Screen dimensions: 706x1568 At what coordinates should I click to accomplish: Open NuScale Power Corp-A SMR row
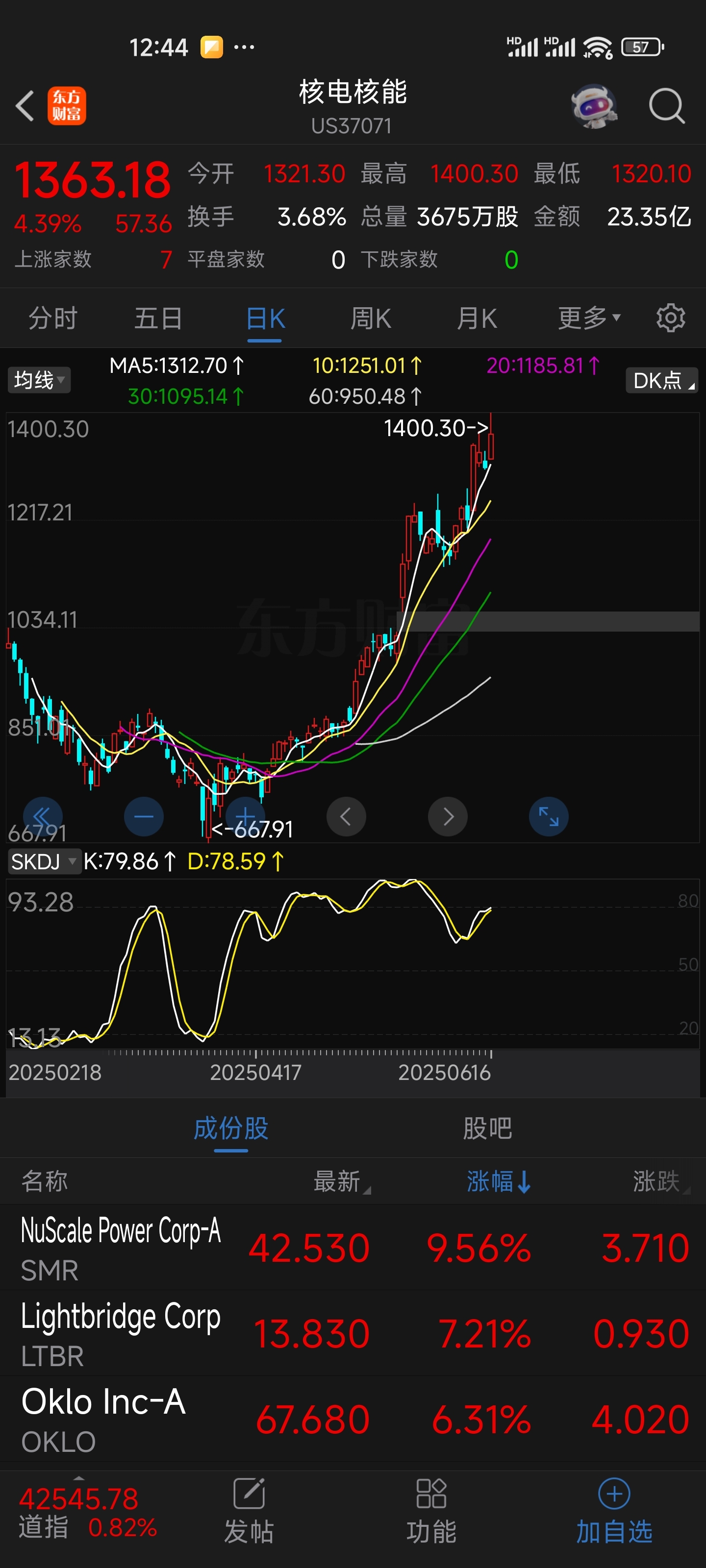point(353,1248)
